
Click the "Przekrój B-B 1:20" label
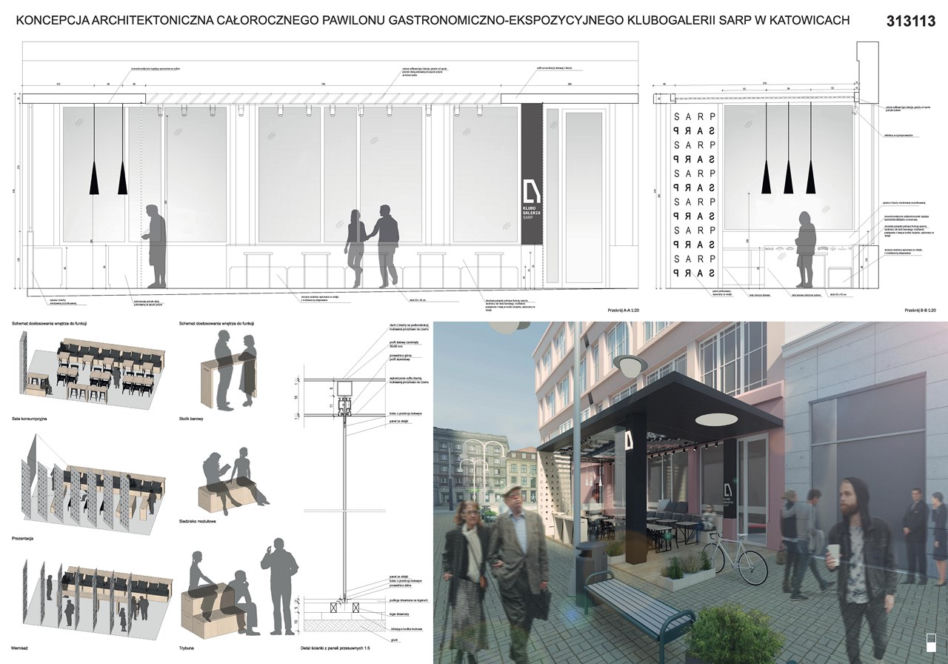(x=920, y=310)
